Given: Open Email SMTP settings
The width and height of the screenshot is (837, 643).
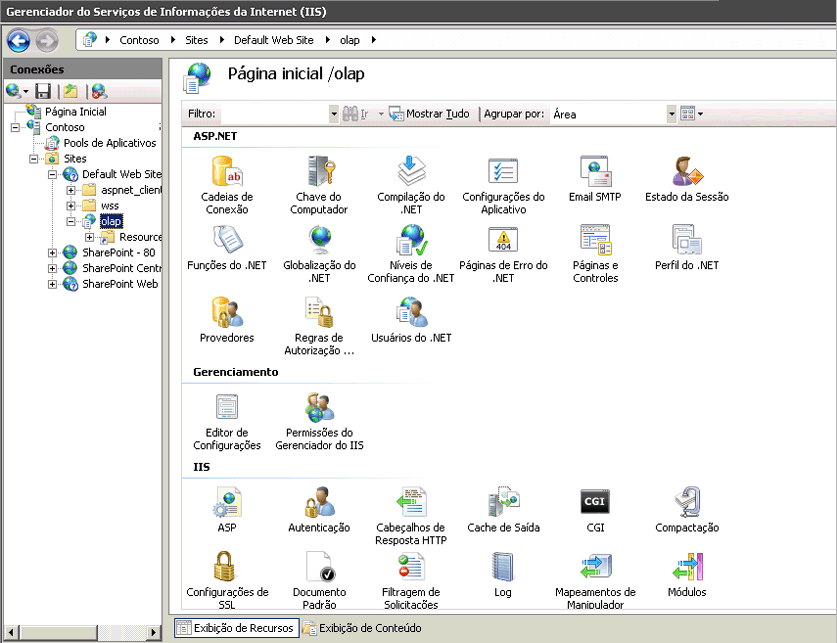Looking at the screenshot, I should [595, 179].
